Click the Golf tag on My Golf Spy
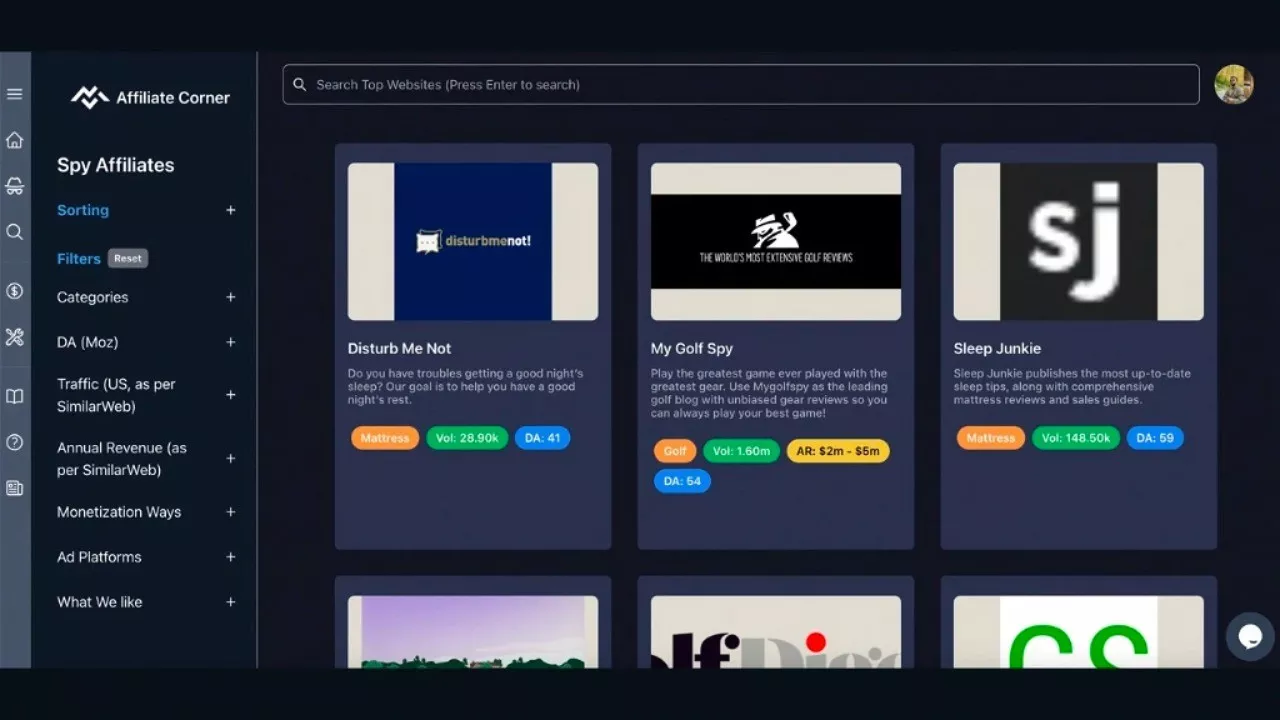 [x=675, y=451]
